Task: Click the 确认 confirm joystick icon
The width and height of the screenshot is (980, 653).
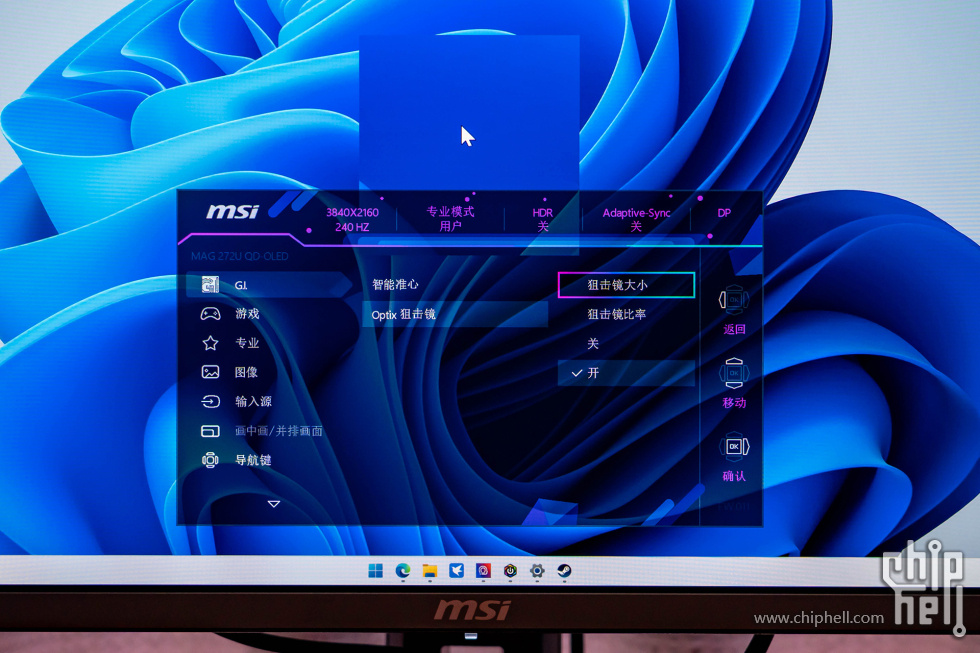Action: [734, 447]
